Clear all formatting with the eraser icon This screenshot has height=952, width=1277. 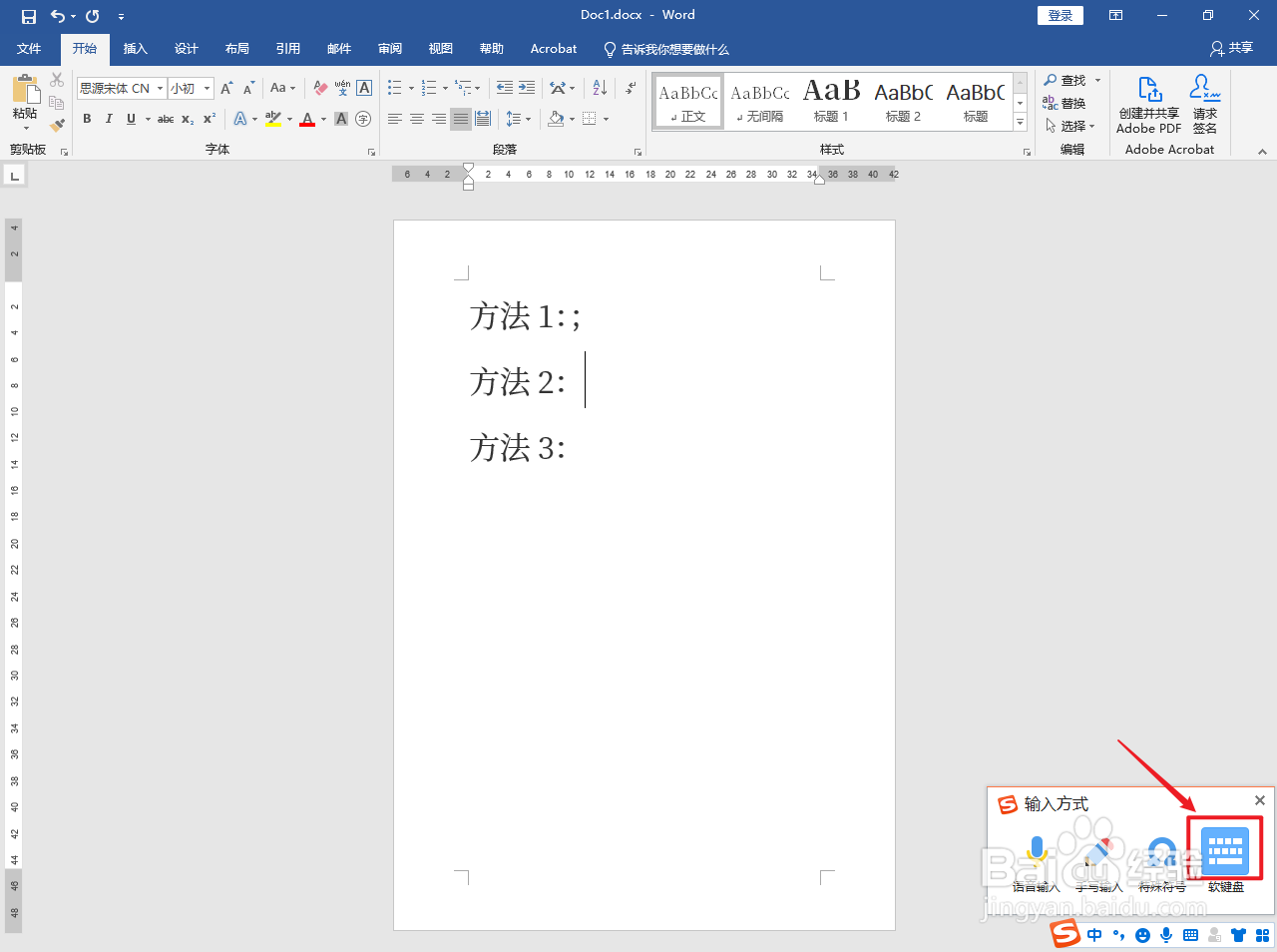point(320,88)
